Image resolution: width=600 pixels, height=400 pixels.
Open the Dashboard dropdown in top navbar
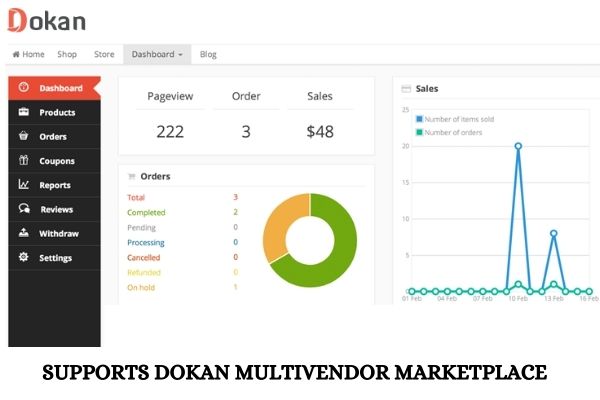coord(157,54)
